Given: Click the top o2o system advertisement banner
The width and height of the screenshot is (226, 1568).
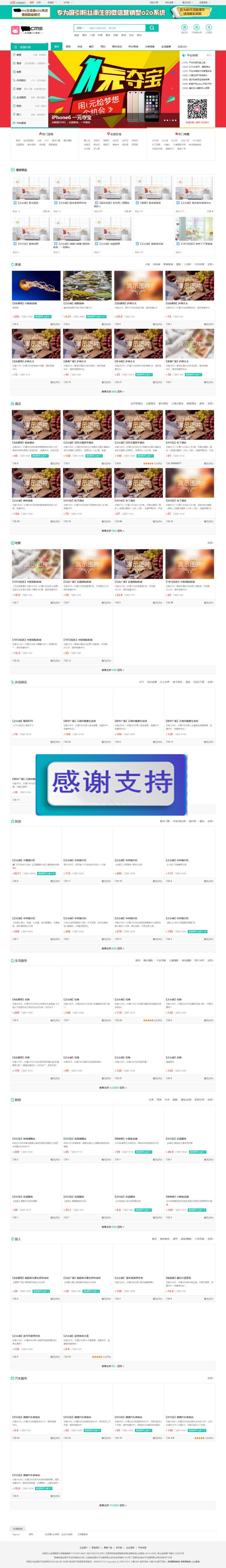Looking at the screenshot, I should (x=113, y=11).
